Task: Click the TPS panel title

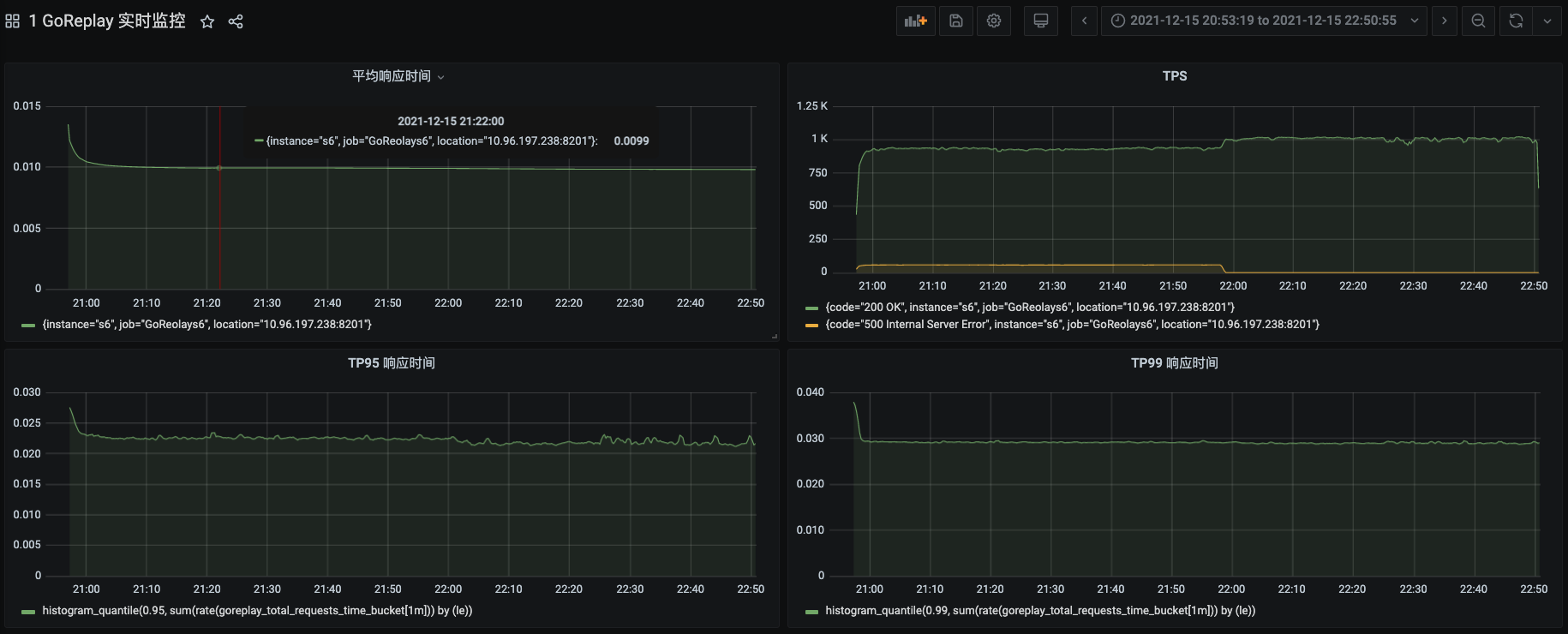Action: (x=1175, y=76)
